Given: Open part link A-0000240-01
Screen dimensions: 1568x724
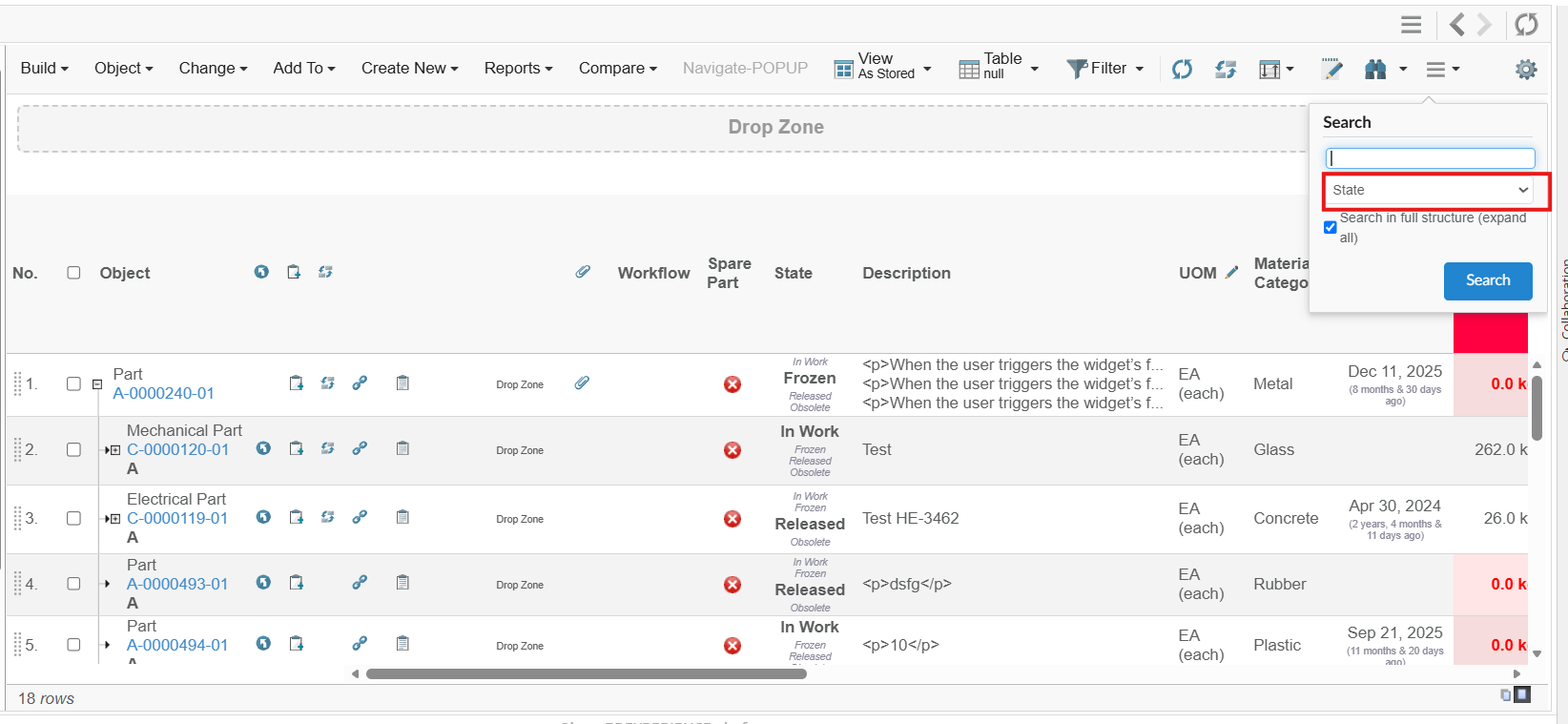Looking at the screenshot, I should (x=163, y=393).
